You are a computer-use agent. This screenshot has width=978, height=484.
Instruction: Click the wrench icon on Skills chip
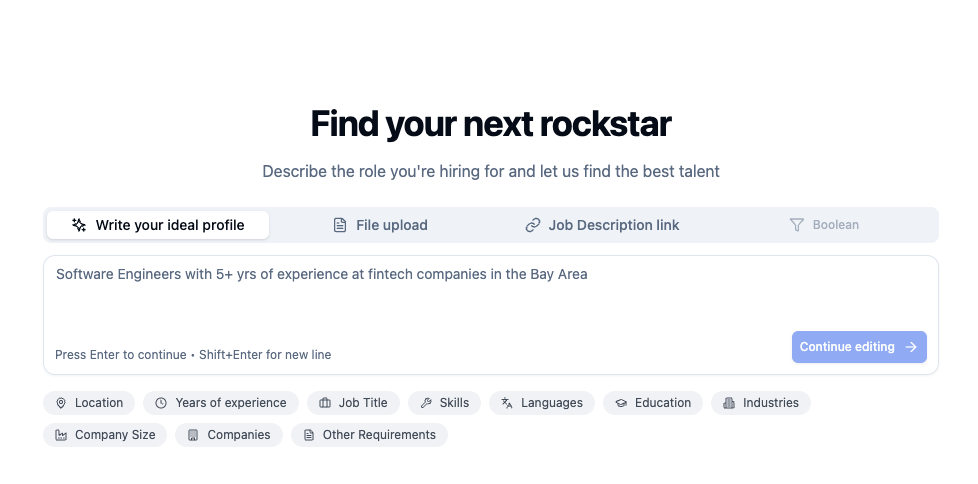point(426,403)
